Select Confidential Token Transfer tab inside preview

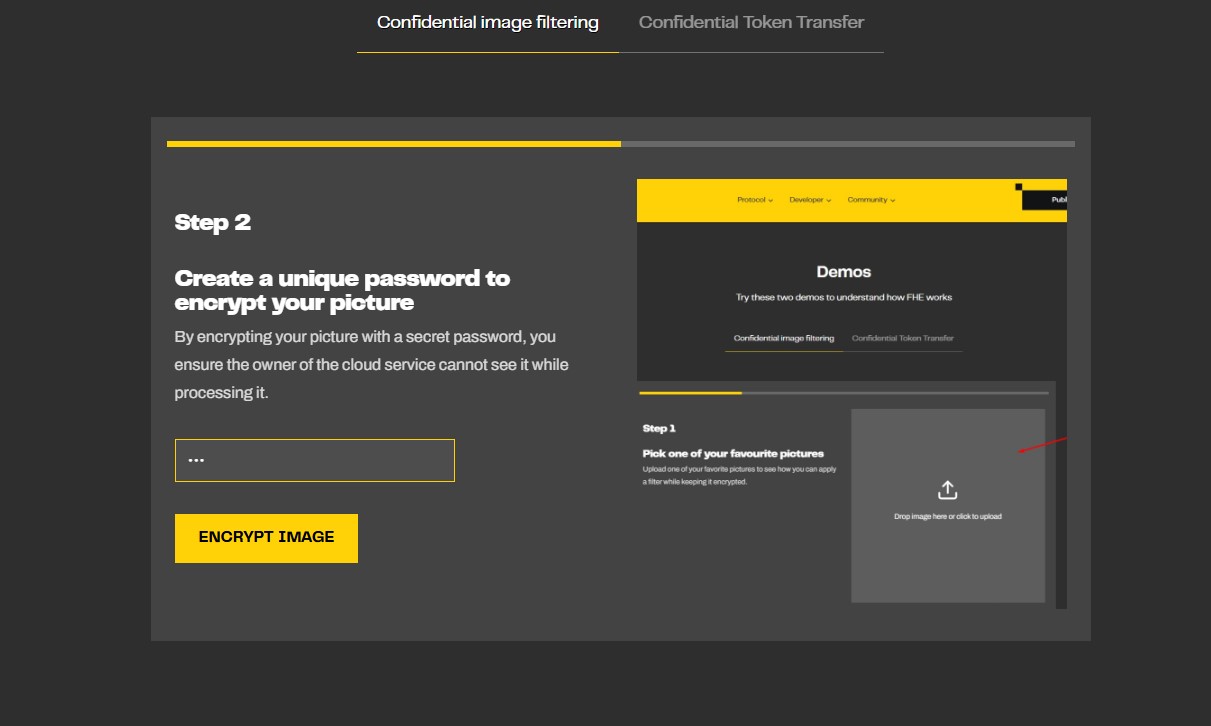(x=902, y=338)
